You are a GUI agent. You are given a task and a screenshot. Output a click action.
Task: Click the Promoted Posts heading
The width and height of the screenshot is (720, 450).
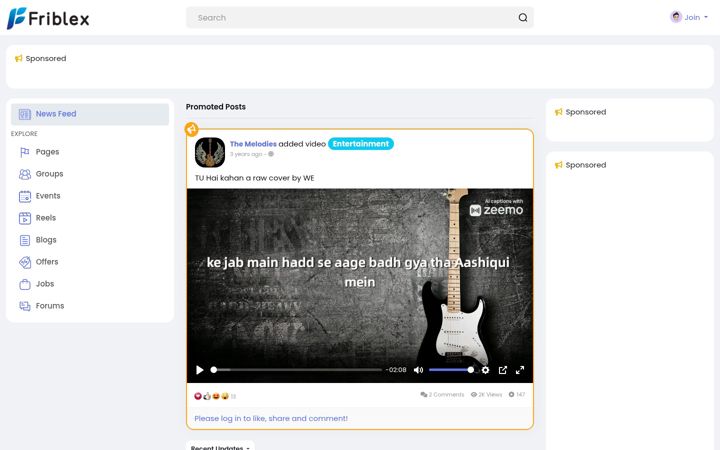pyautogui.click(x=216, y=107)
